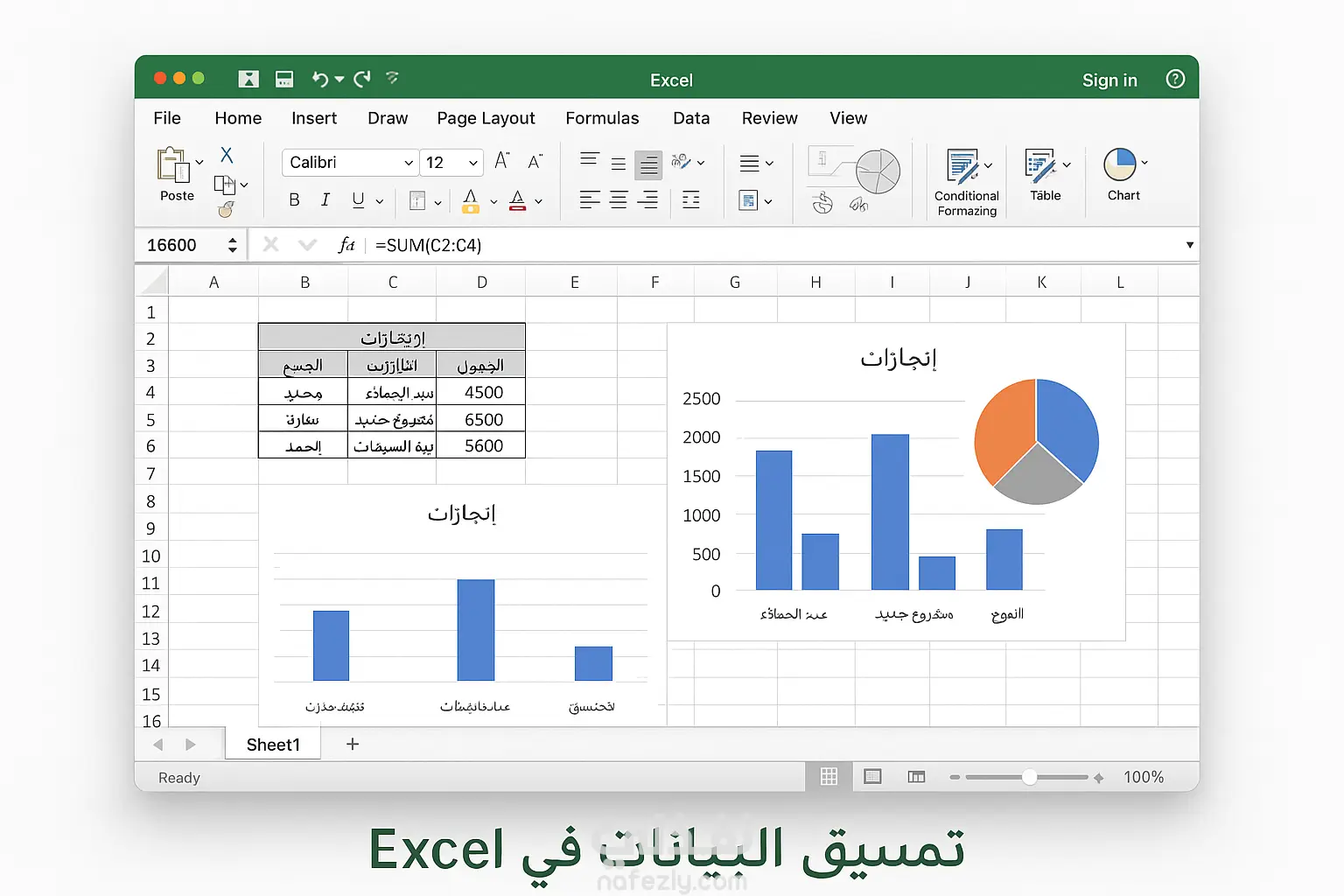
Task: Click the Cancel X in formula bar
Action: [x=271, y=244]
